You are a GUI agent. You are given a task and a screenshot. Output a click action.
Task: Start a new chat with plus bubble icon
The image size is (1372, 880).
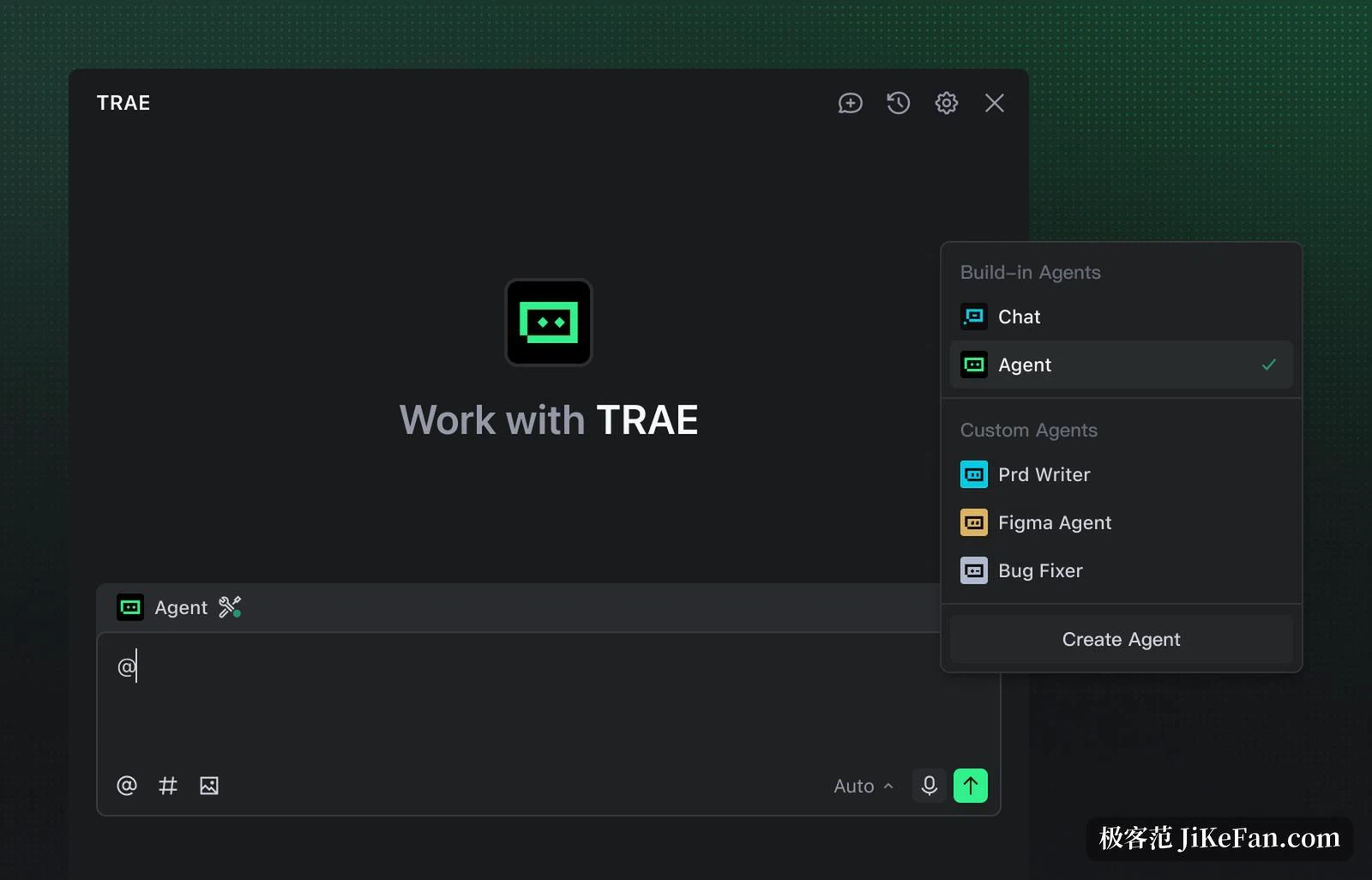pos(850,103)
